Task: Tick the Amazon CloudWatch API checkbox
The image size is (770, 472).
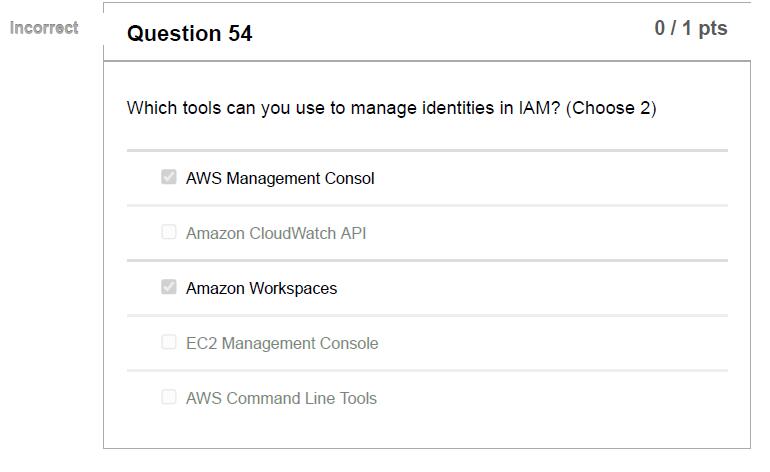Action: click(169, 232)
